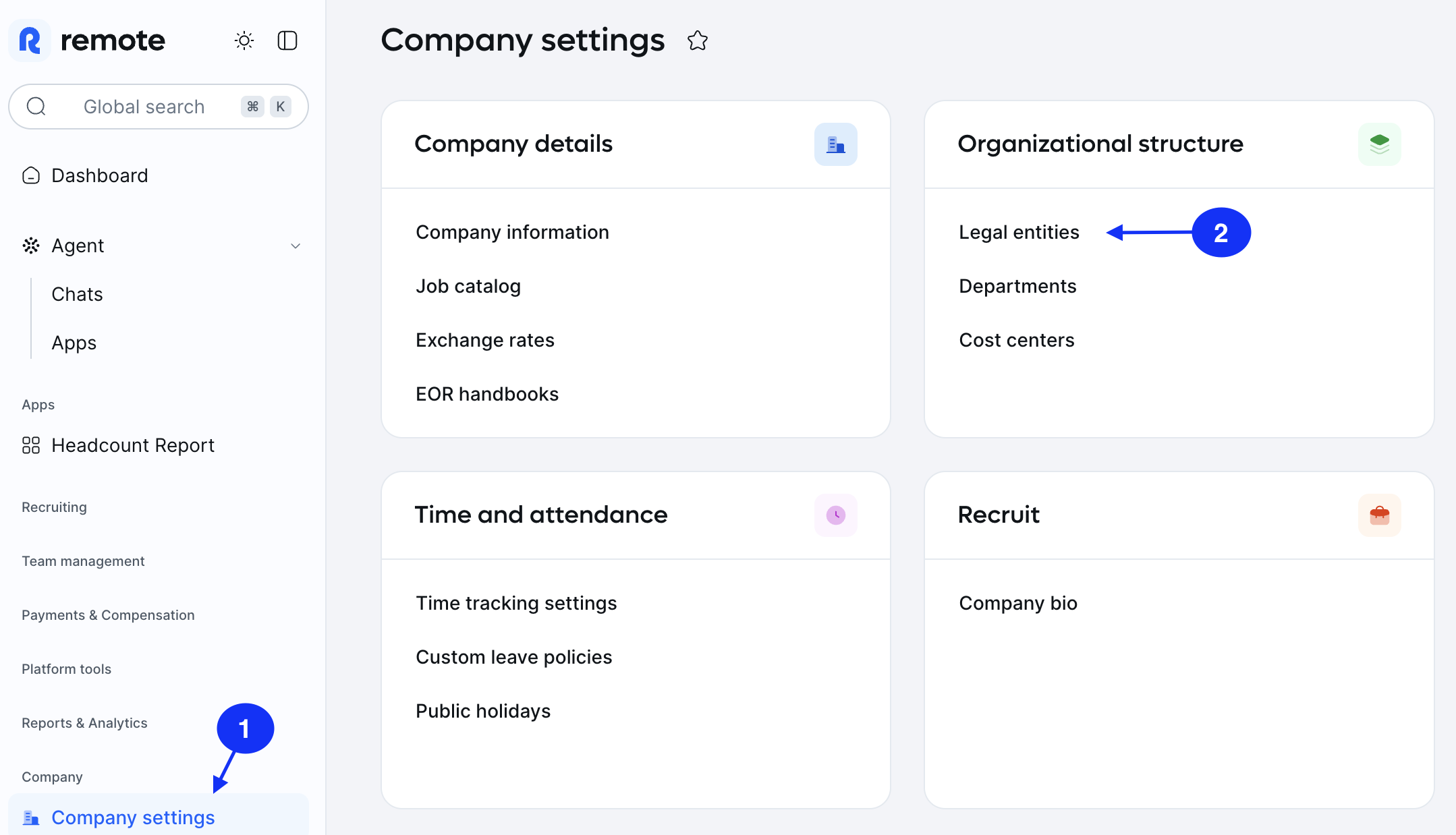The height and width of the screenshot is (835, 1456).
Task: Click the Time and attendance heading
Action: tap(541, 515)
